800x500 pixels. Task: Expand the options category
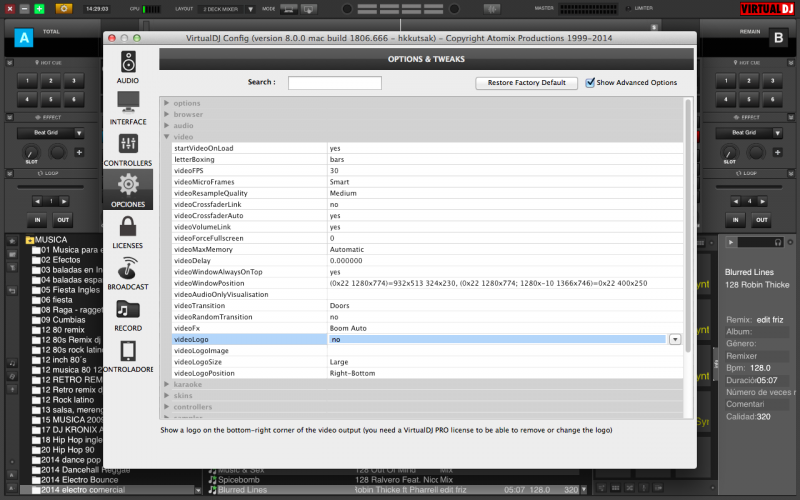166,103
